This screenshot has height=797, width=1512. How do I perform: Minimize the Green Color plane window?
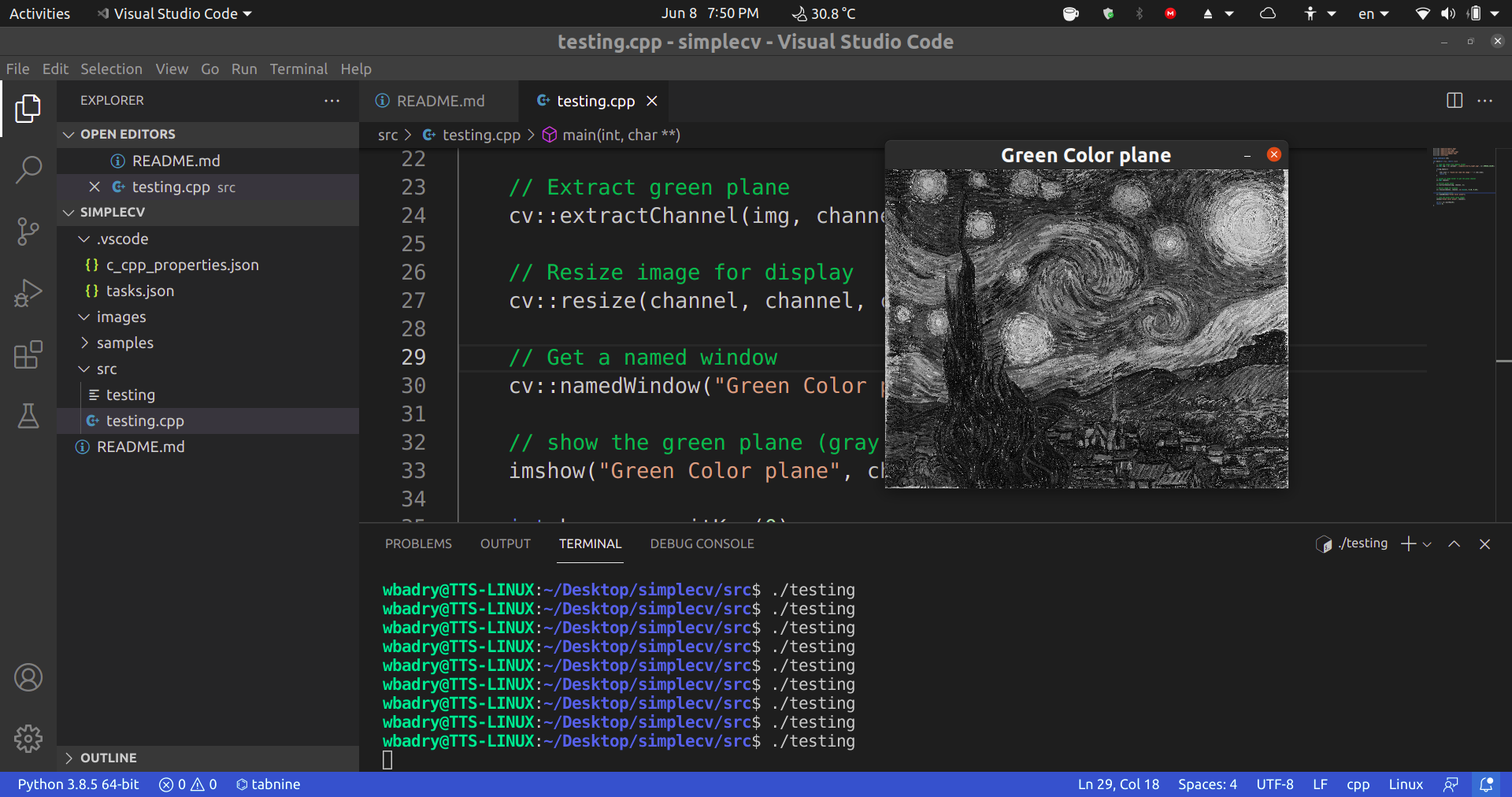1247,156
